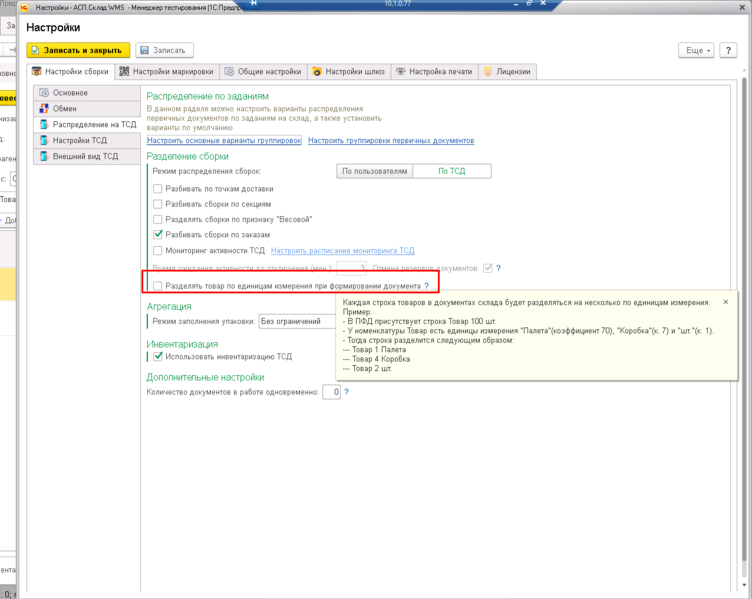The image size is (752, 599).
Task: Click the 'Настройки ТСД' sidebar icon
Action: (x=44, y=140)
